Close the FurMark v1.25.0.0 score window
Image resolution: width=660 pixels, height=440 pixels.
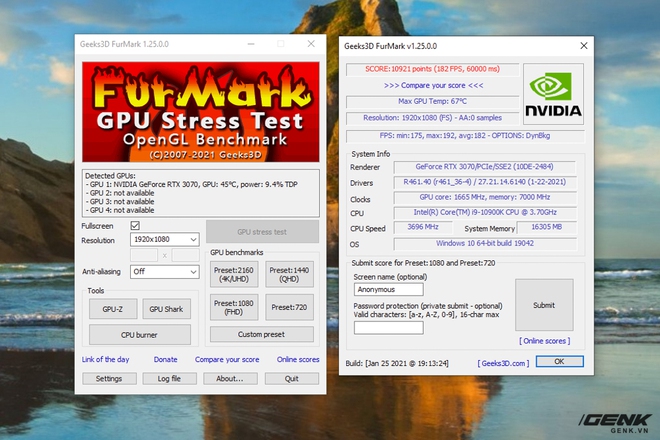[584, 45]
